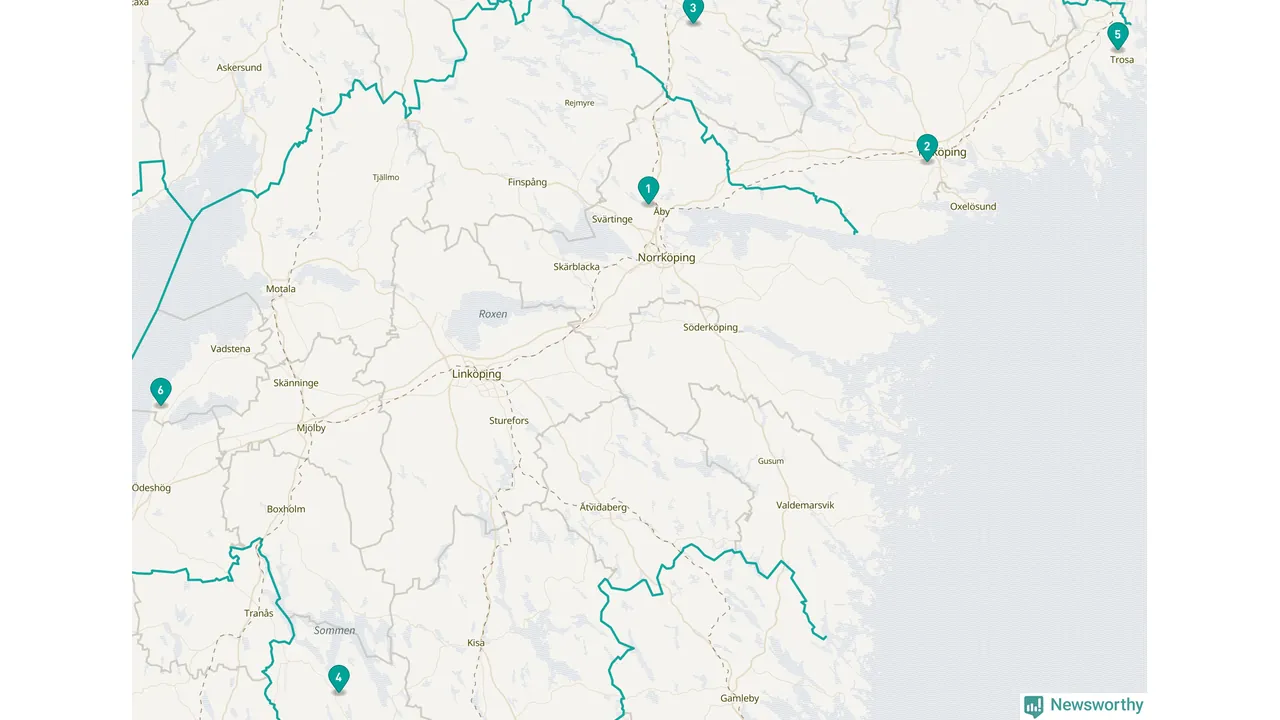Click the Åtvidaberg town label

tap(603, 507)
